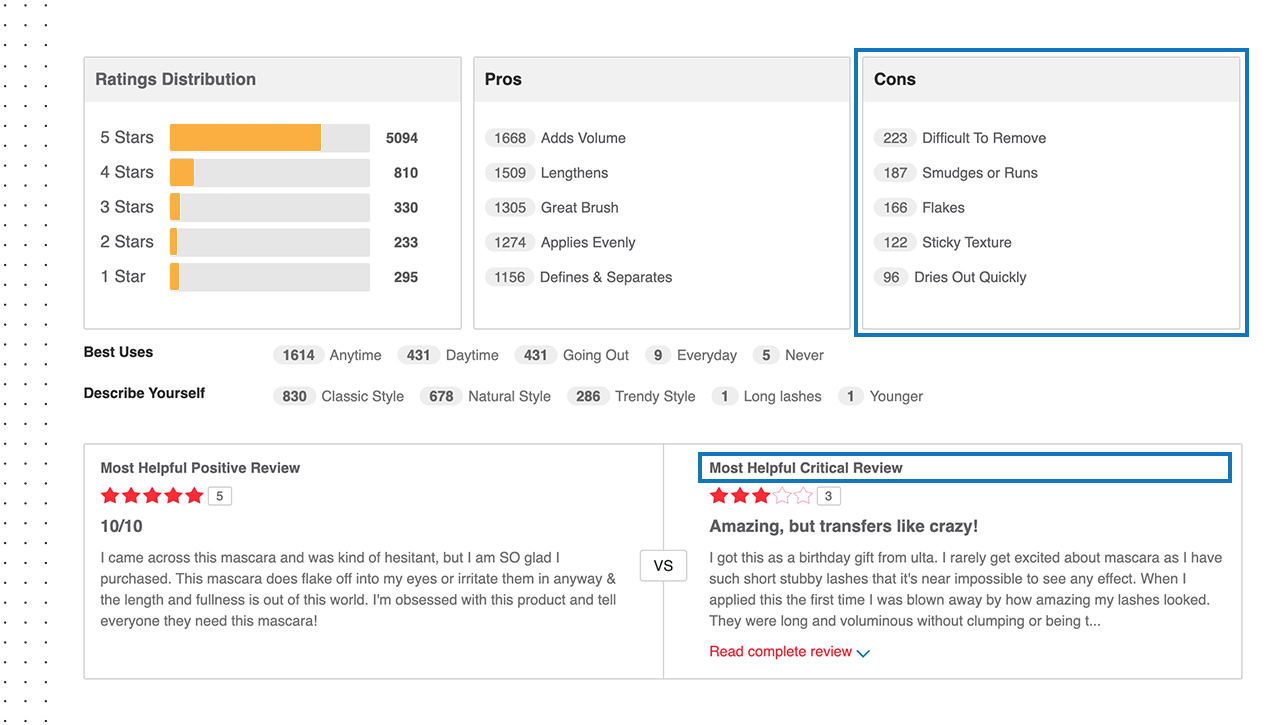The height and width of the screenshot is (725, 1280).
Task: Filter by Sticky Texture con
Action: point(943,243)
